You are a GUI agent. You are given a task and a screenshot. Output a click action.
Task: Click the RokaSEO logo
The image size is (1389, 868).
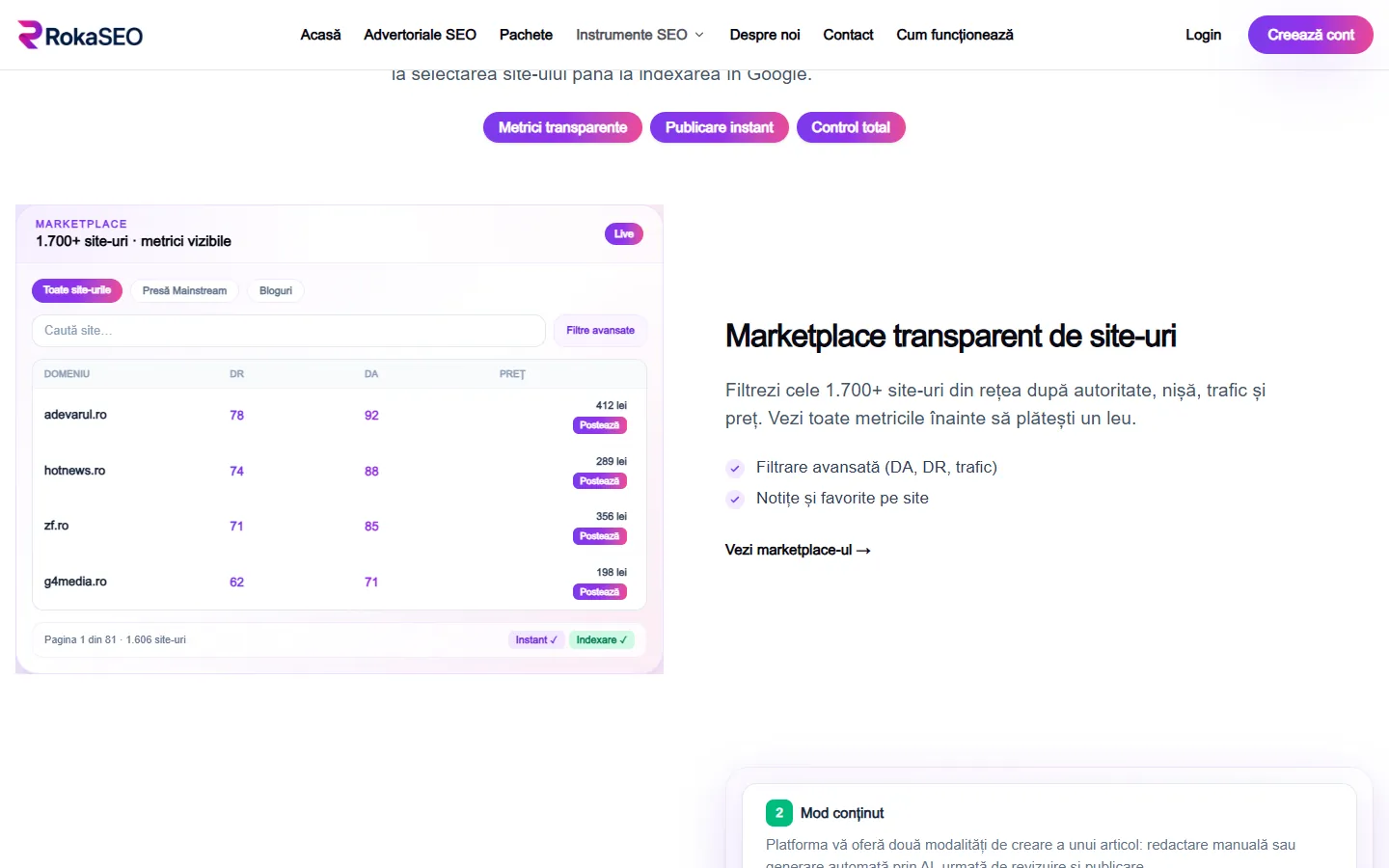80,35
